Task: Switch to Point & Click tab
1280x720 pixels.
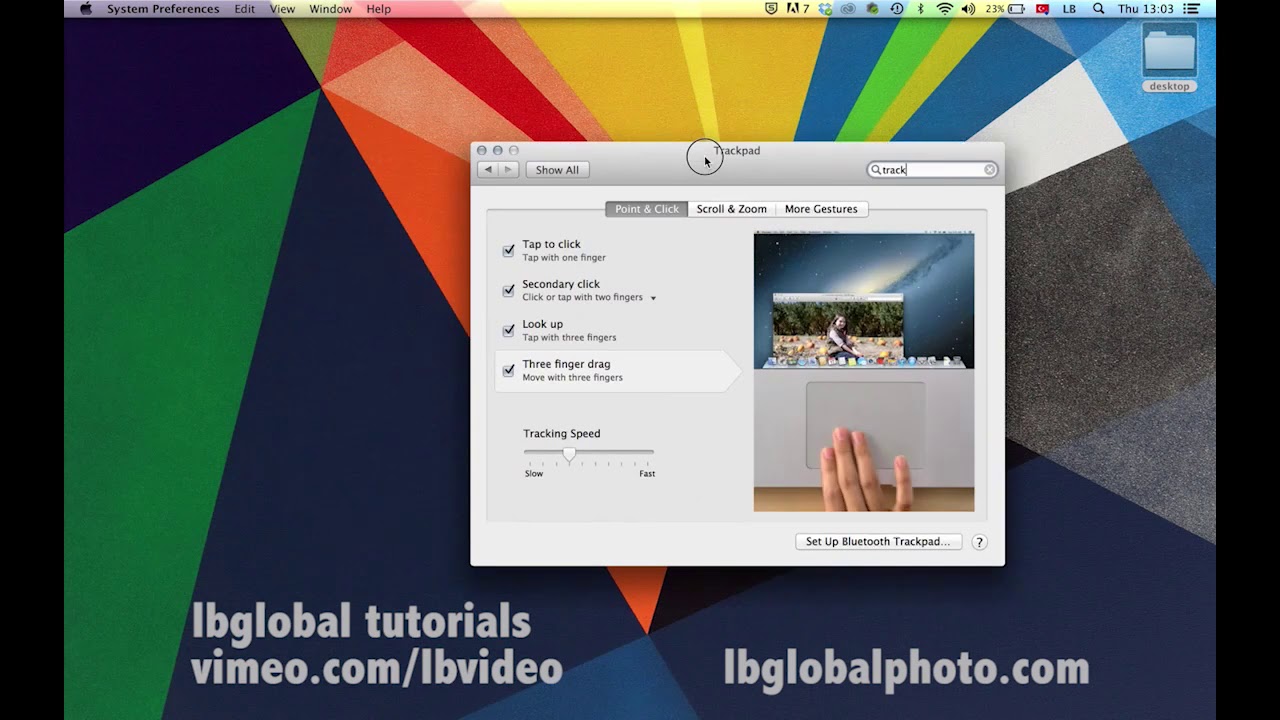Action: tap(646, 209)
